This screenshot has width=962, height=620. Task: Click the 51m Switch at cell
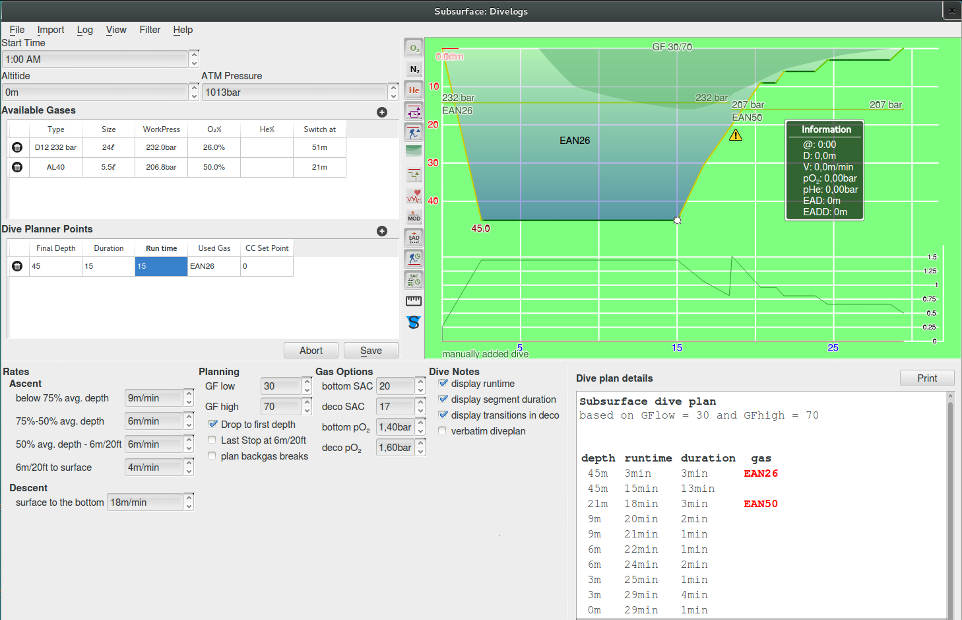point(320,147)
